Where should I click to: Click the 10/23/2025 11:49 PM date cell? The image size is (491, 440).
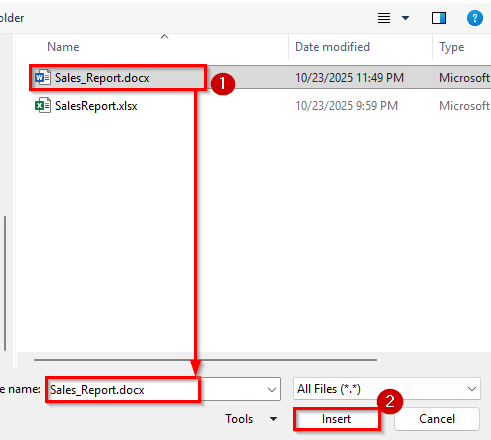pos(349,78)
